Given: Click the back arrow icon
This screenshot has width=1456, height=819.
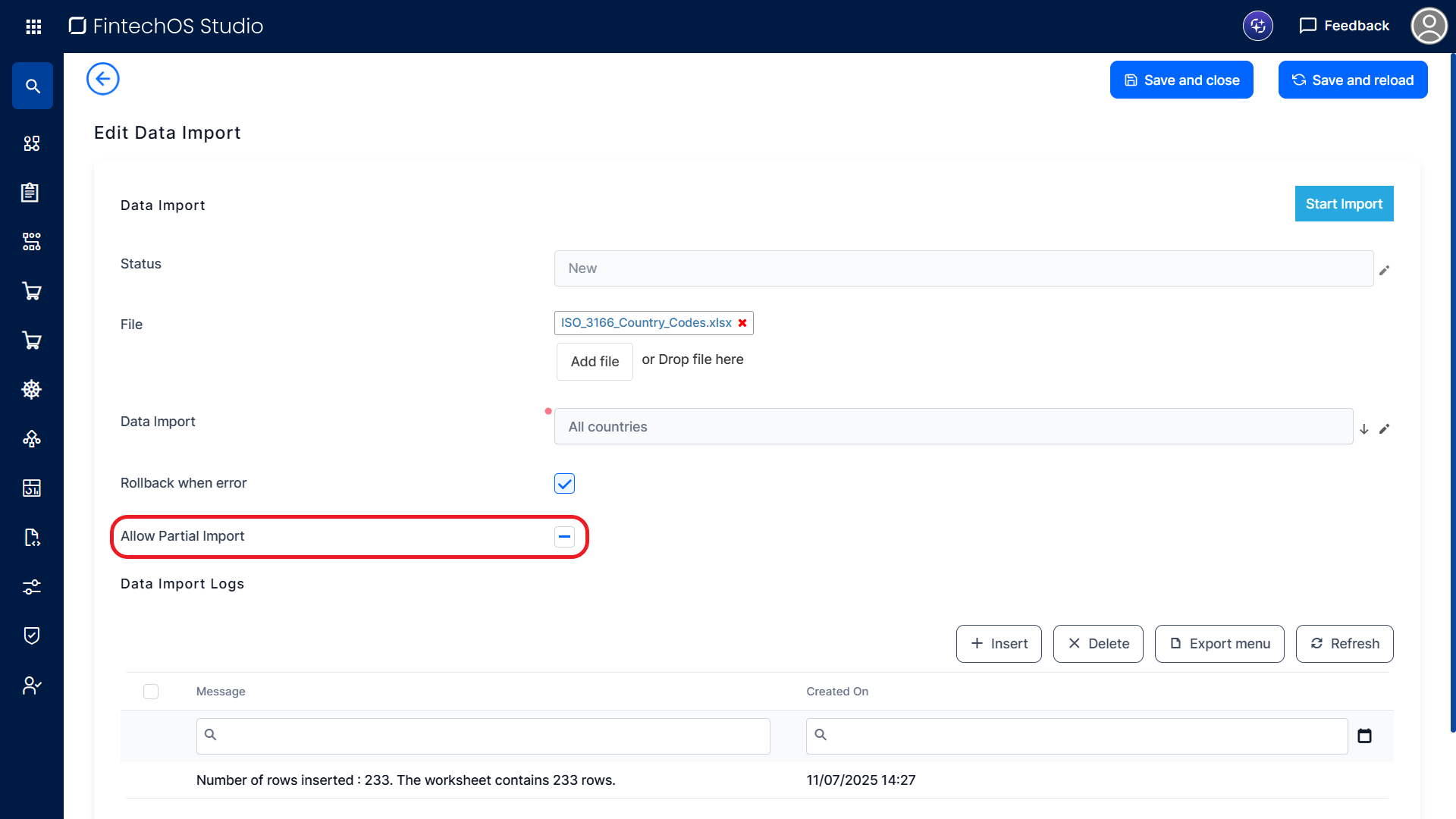Looking at the screenshot, I should coord(103,79).
